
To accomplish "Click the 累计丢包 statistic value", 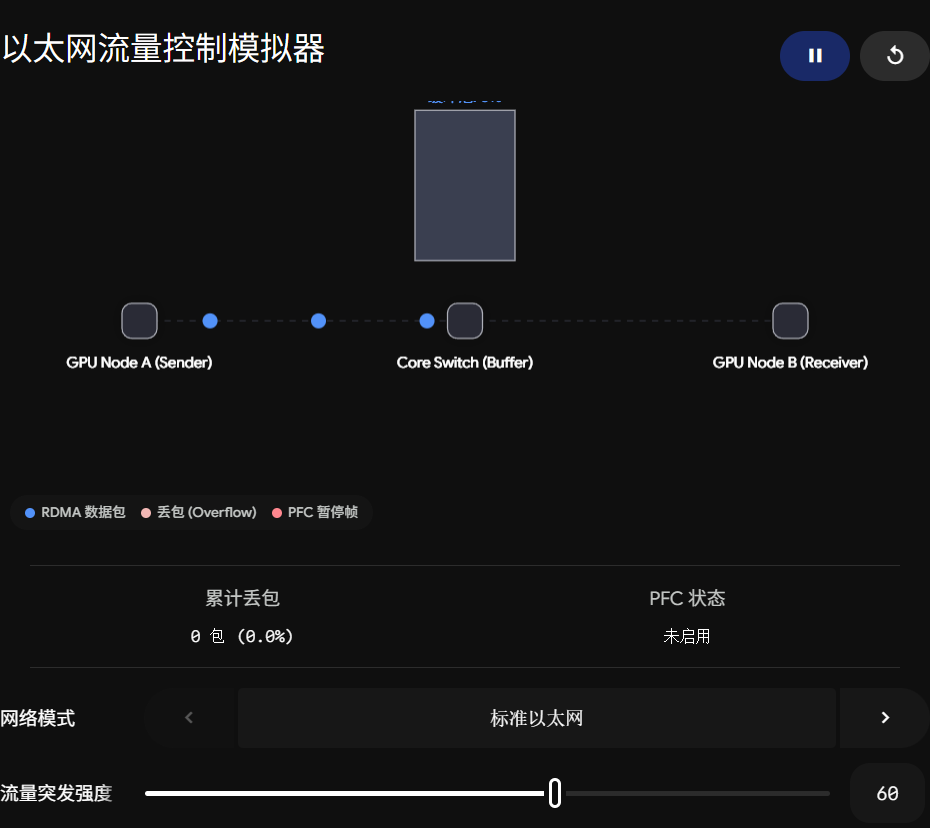I will pos(242,636).
